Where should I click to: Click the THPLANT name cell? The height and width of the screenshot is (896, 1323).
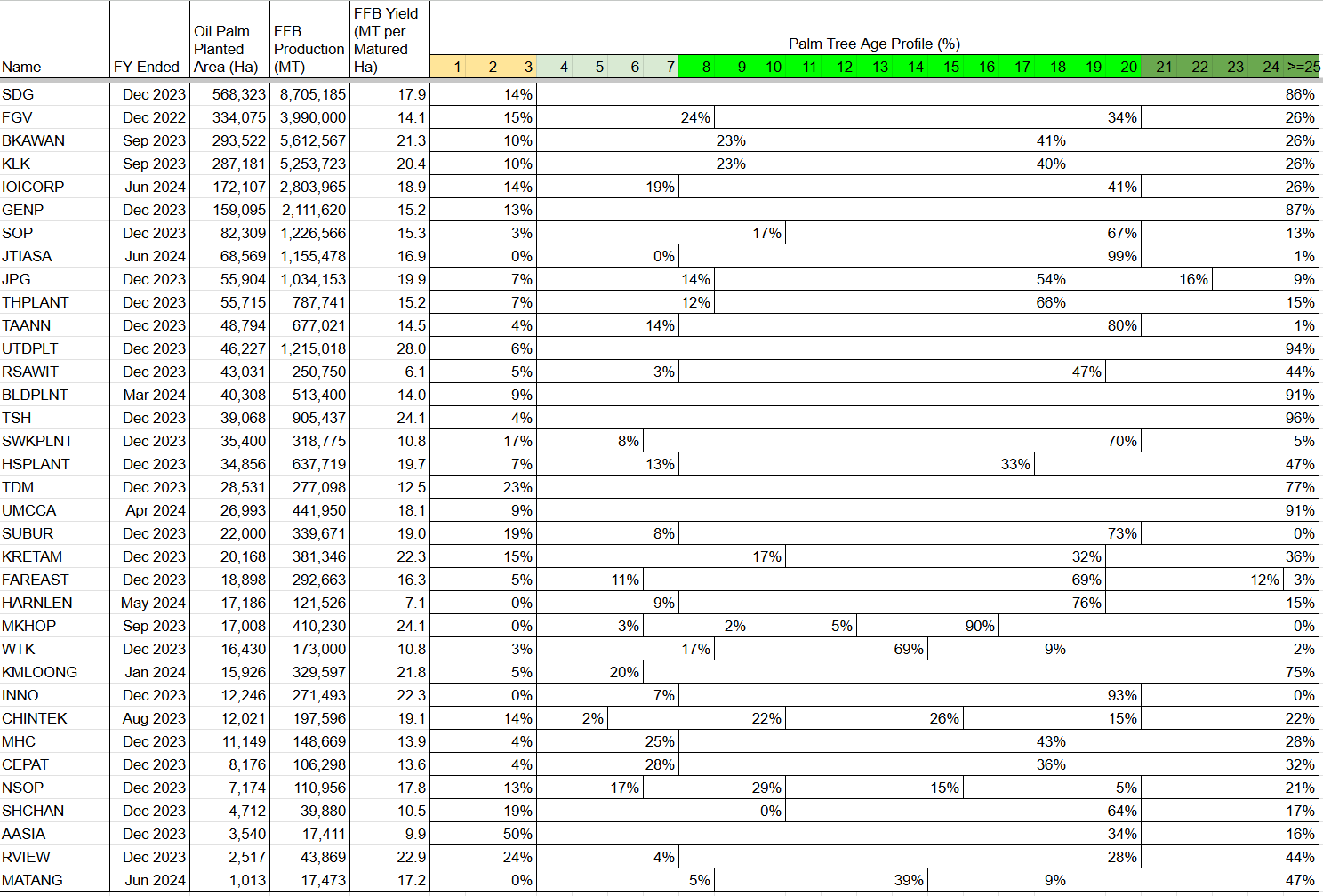point(55,302)
